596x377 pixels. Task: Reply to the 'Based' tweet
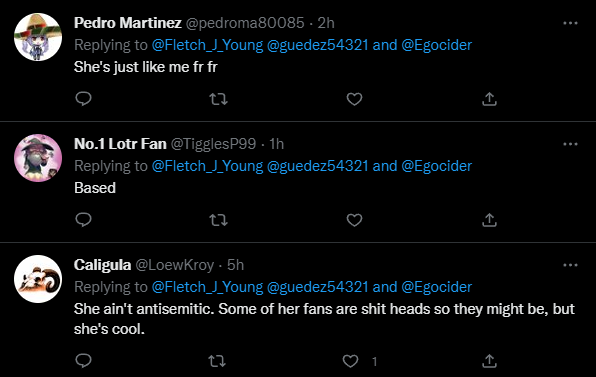click(x=84, y=220)
